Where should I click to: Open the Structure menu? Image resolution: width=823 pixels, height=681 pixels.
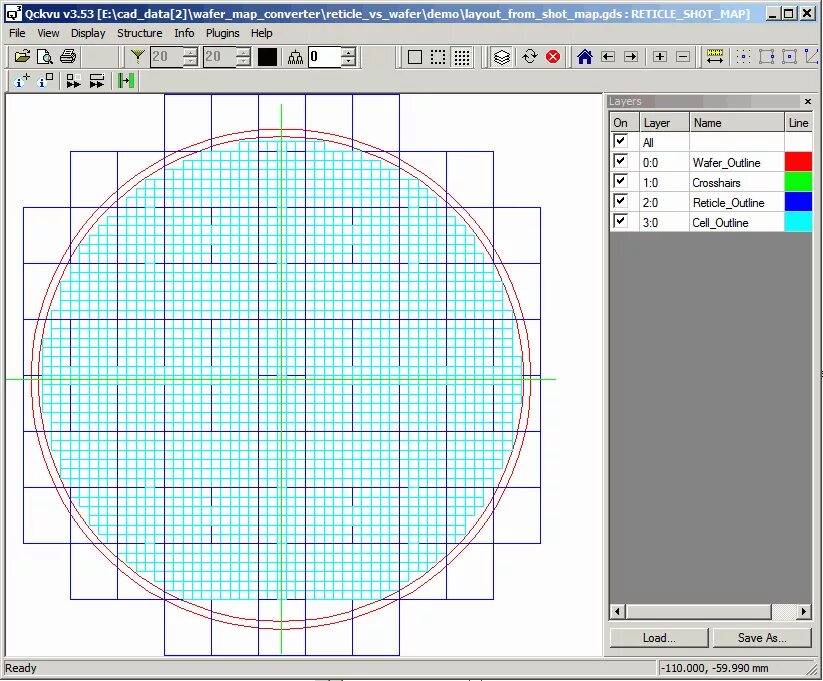(140, 33)
